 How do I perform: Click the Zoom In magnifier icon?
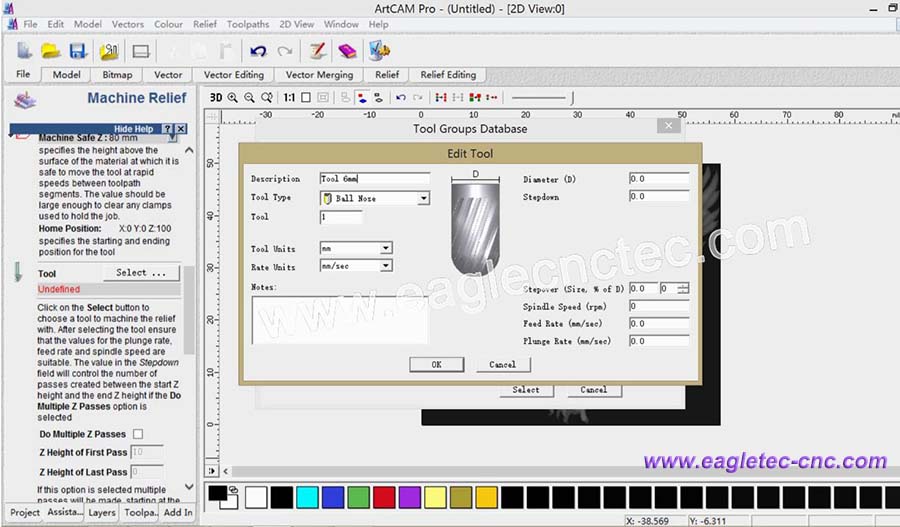coord(232,98)
